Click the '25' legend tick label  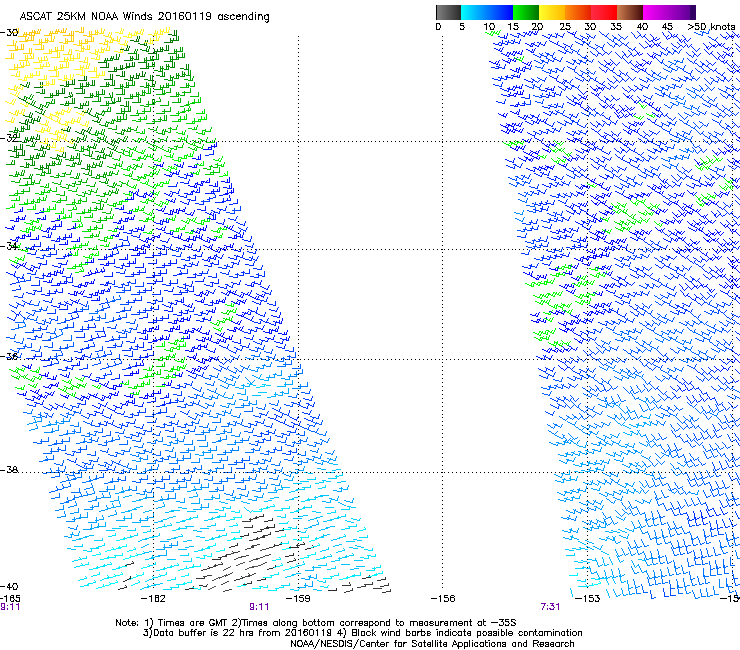[565, 27]
